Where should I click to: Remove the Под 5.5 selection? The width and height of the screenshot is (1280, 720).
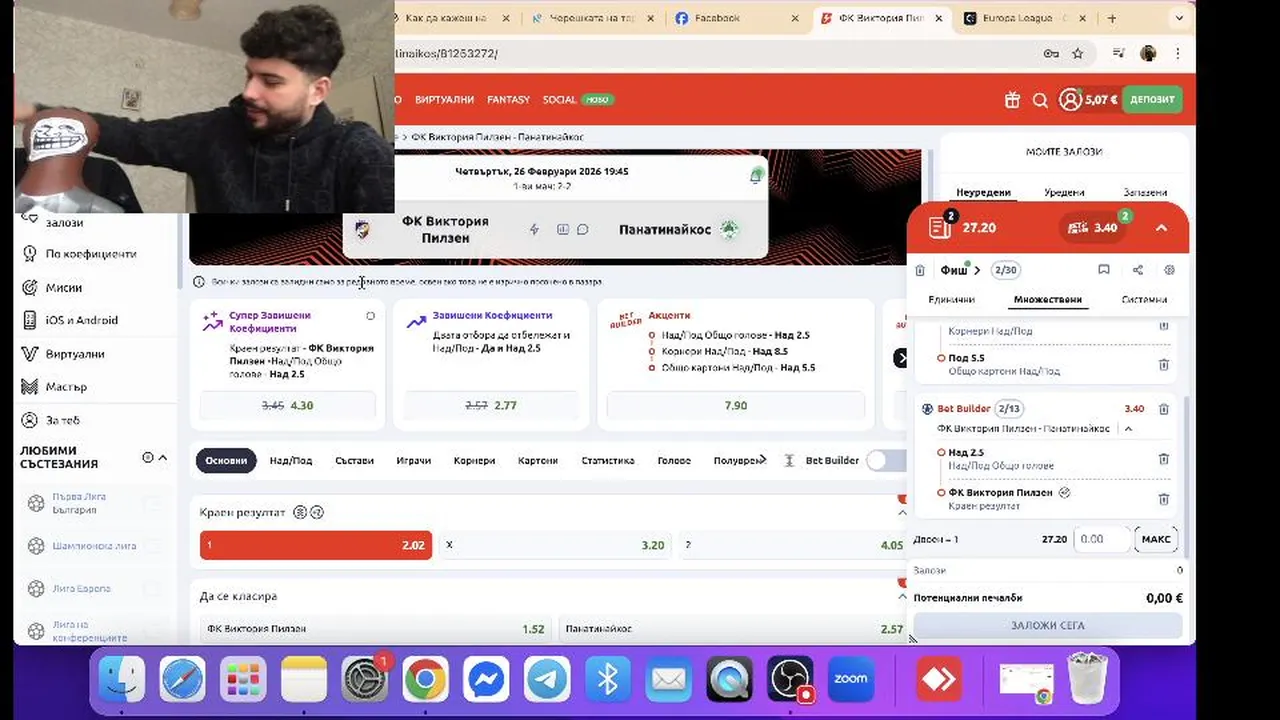(1163, 365)
